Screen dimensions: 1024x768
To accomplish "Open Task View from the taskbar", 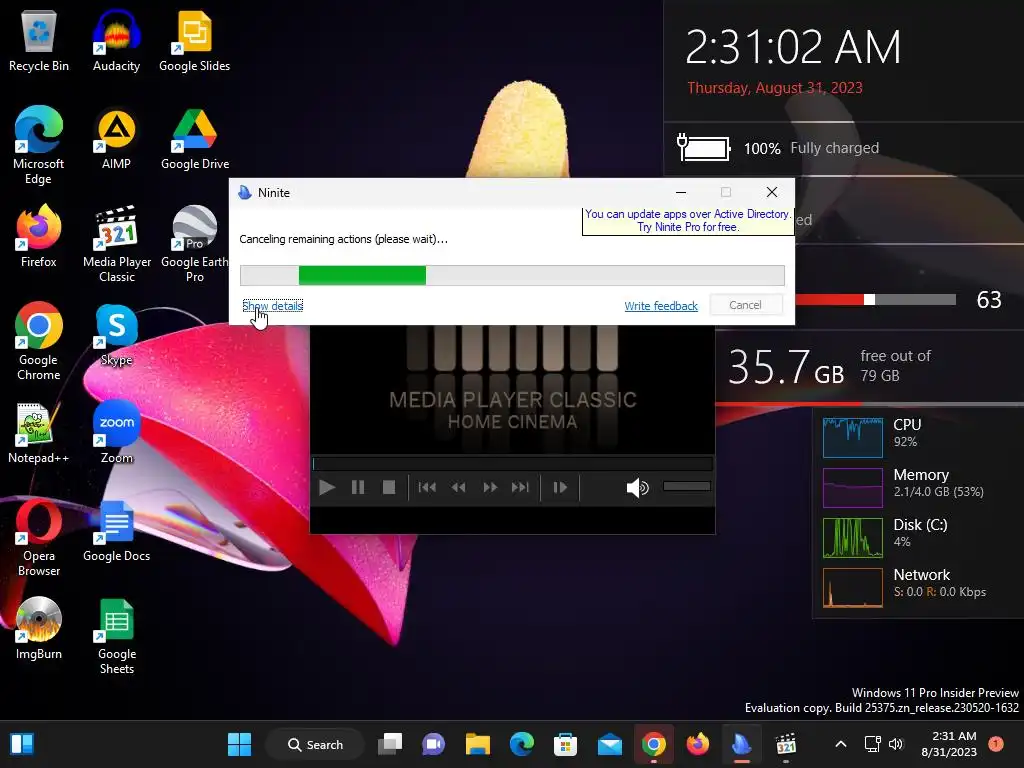I will pos(391,744).
